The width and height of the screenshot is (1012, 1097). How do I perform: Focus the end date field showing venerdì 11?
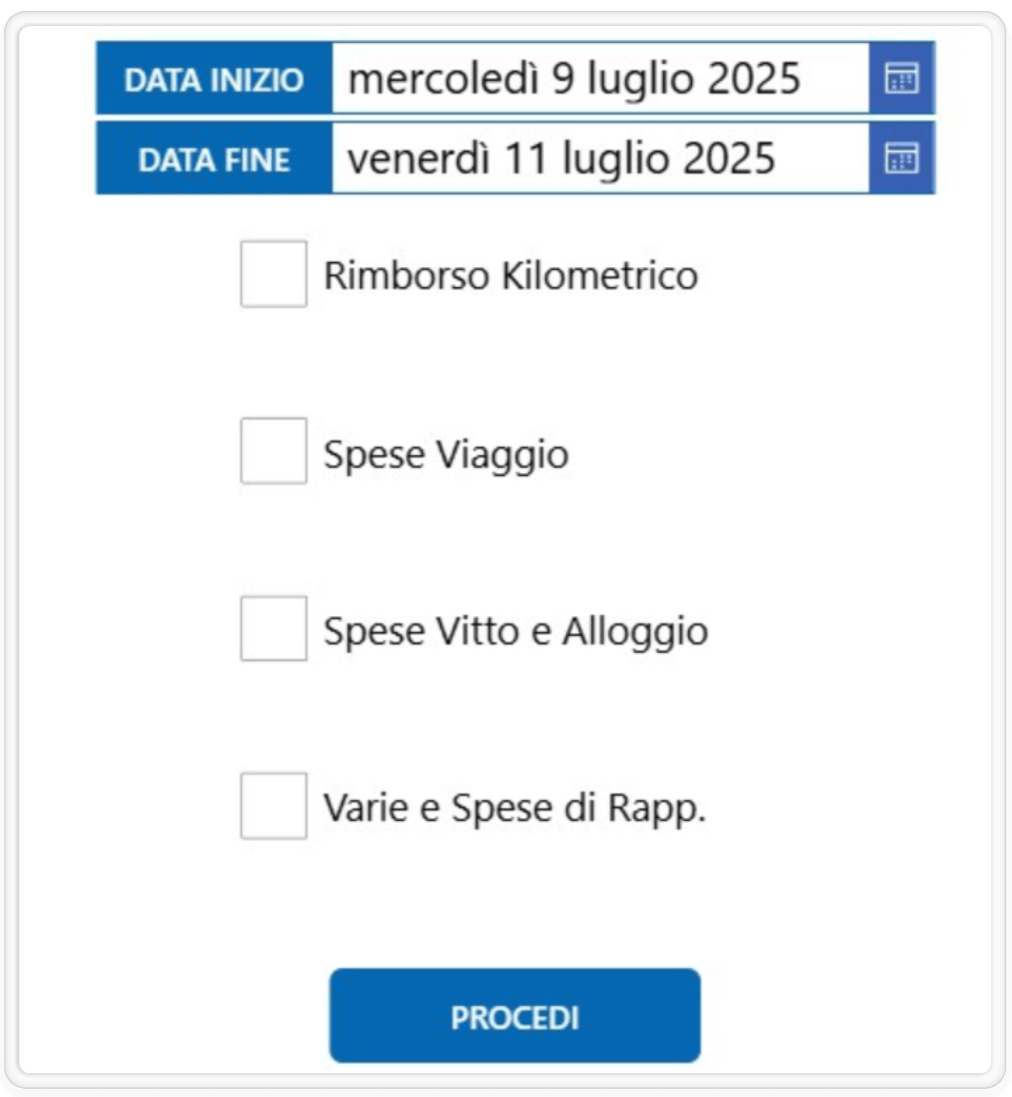[601, 158]
